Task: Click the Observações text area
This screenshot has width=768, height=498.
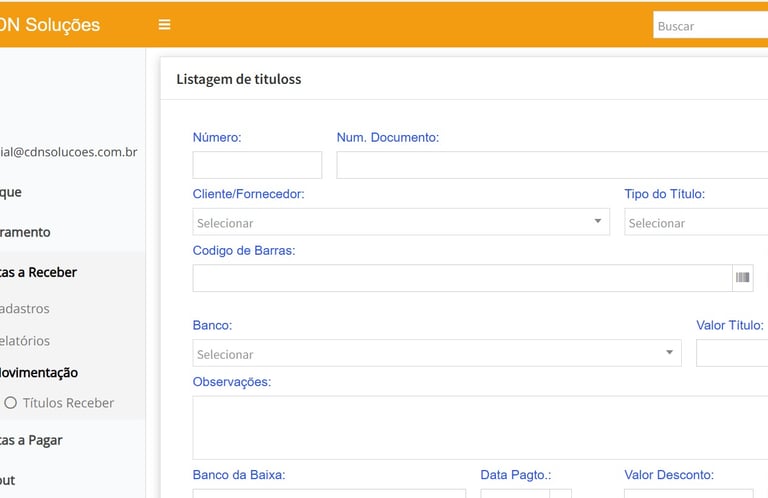Action: pyautogui.click(x=480, y=427)
